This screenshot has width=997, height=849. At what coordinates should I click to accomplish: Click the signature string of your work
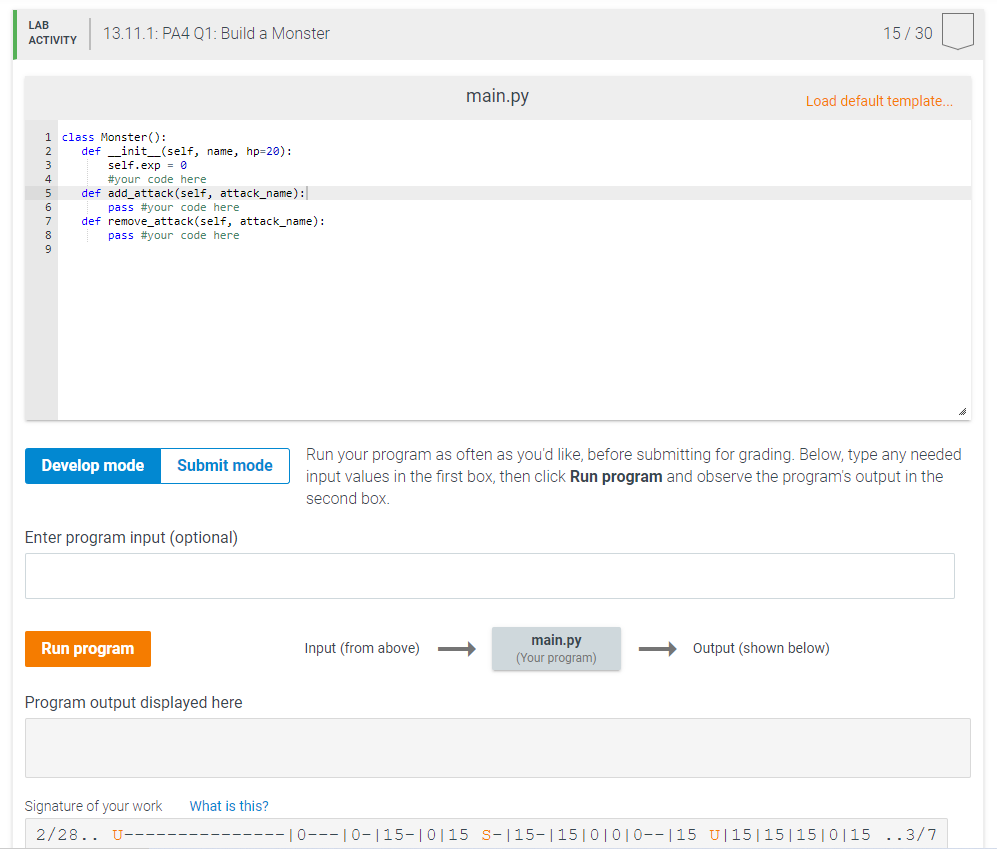tap(486, 834)
